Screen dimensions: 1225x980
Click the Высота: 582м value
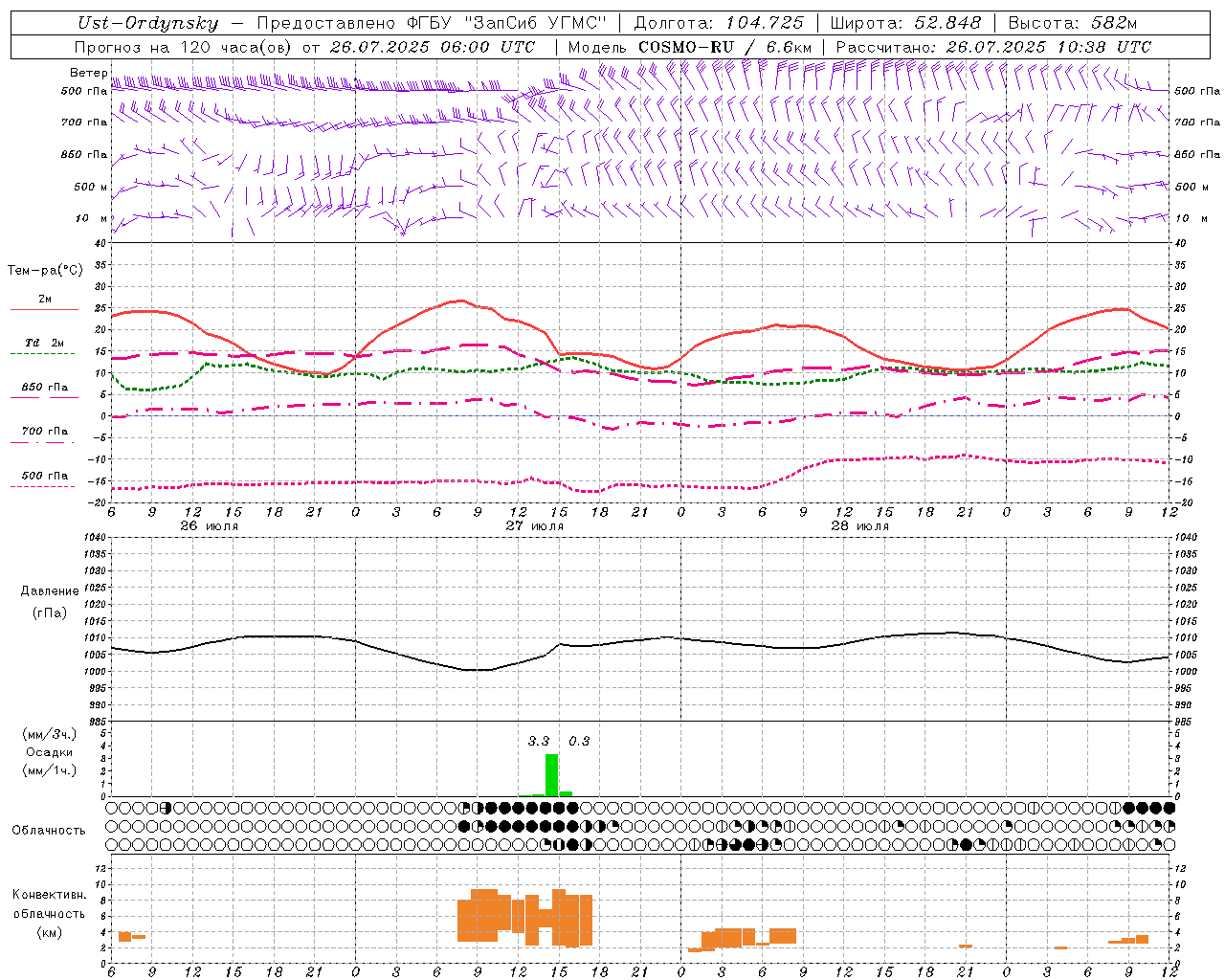coord(1073,23)
